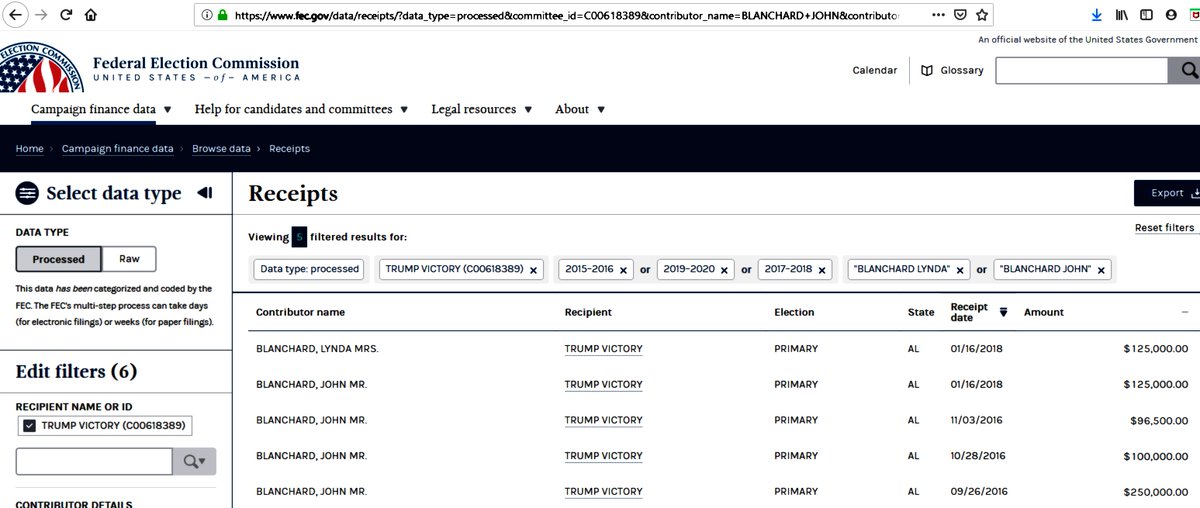Screen dimensions: 1200x508
Task: Remove the BLANCHARD JOHN filter tag
Action: point(1101,269)
